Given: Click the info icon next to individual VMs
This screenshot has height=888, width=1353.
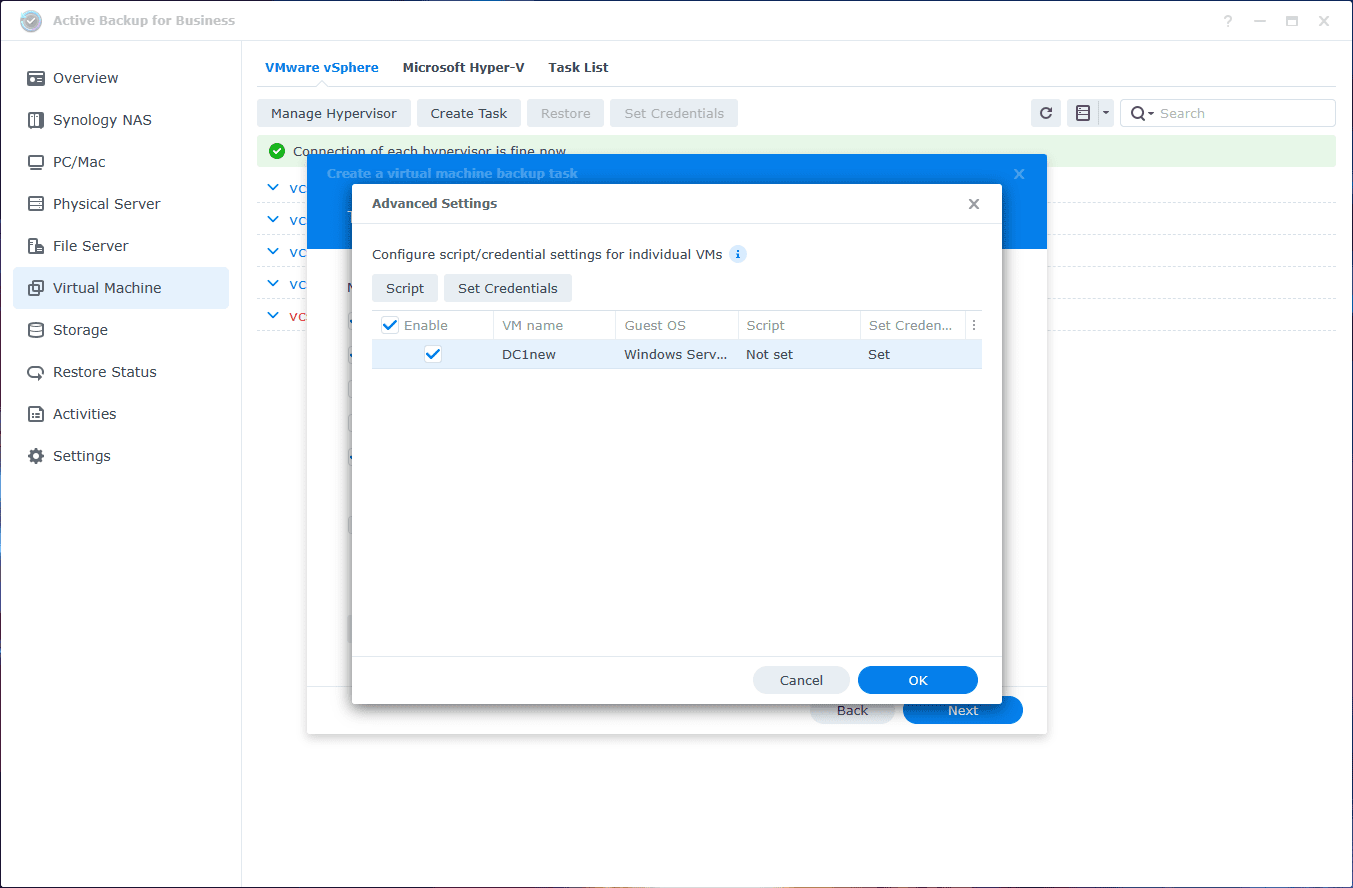Looking at the screenshot, I should [738, 254].
